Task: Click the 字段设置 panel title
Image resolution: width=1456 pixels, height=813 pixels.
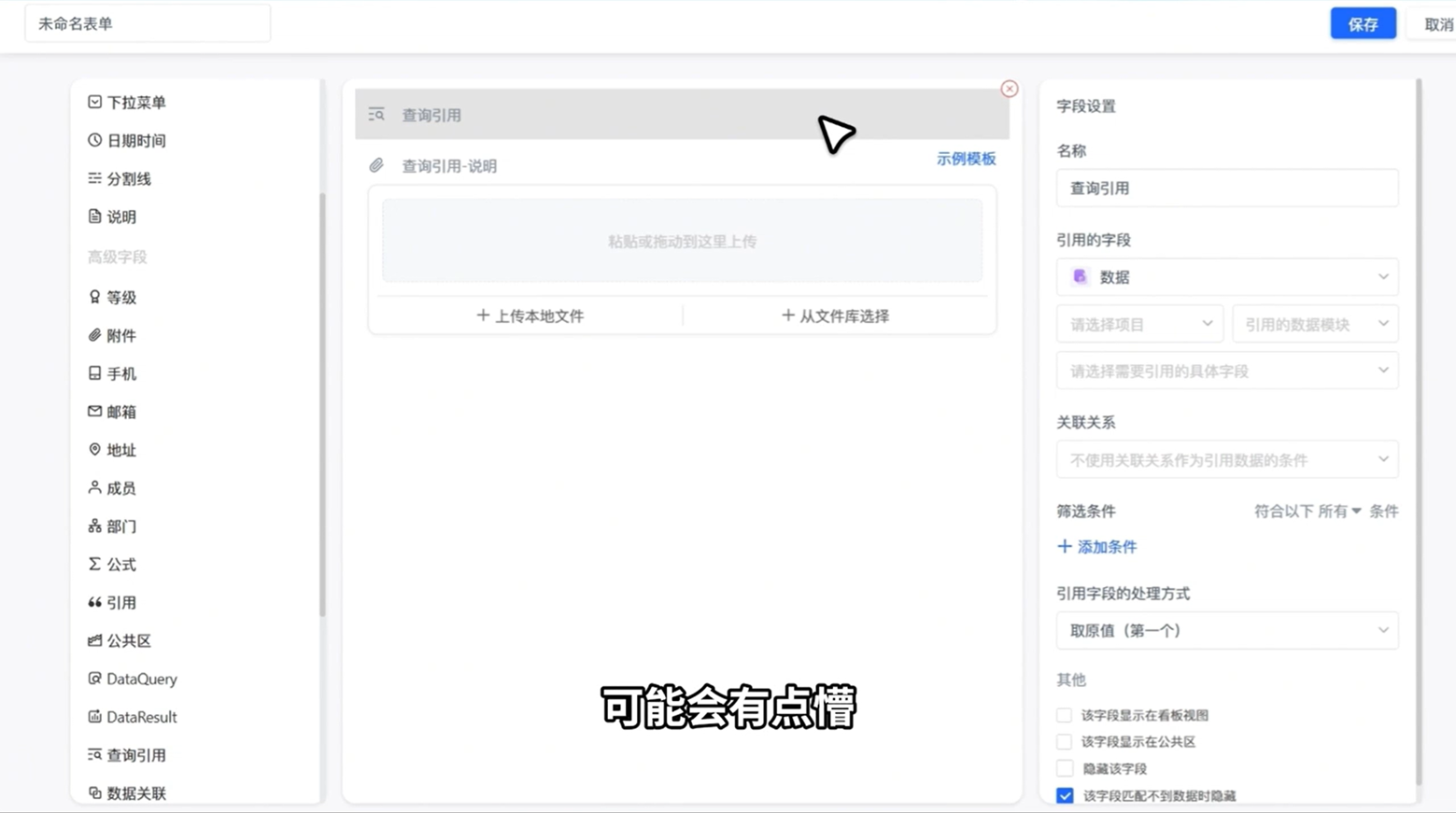Action: pos(1086,106)
